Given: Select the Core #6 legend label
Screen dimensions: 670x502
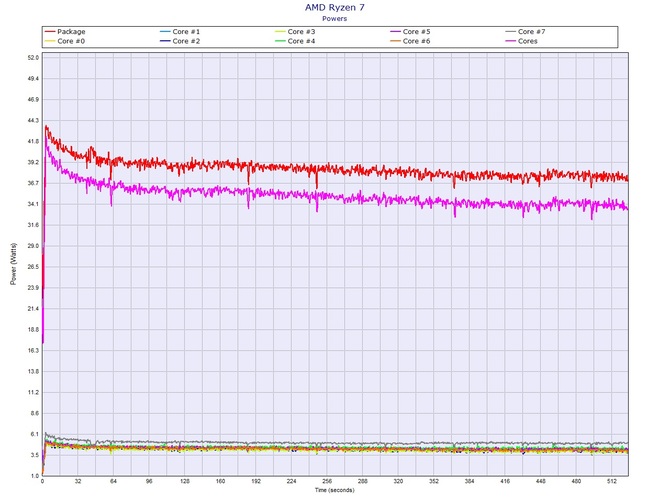Looking at the screenshot, I should [x=416, y=41].
